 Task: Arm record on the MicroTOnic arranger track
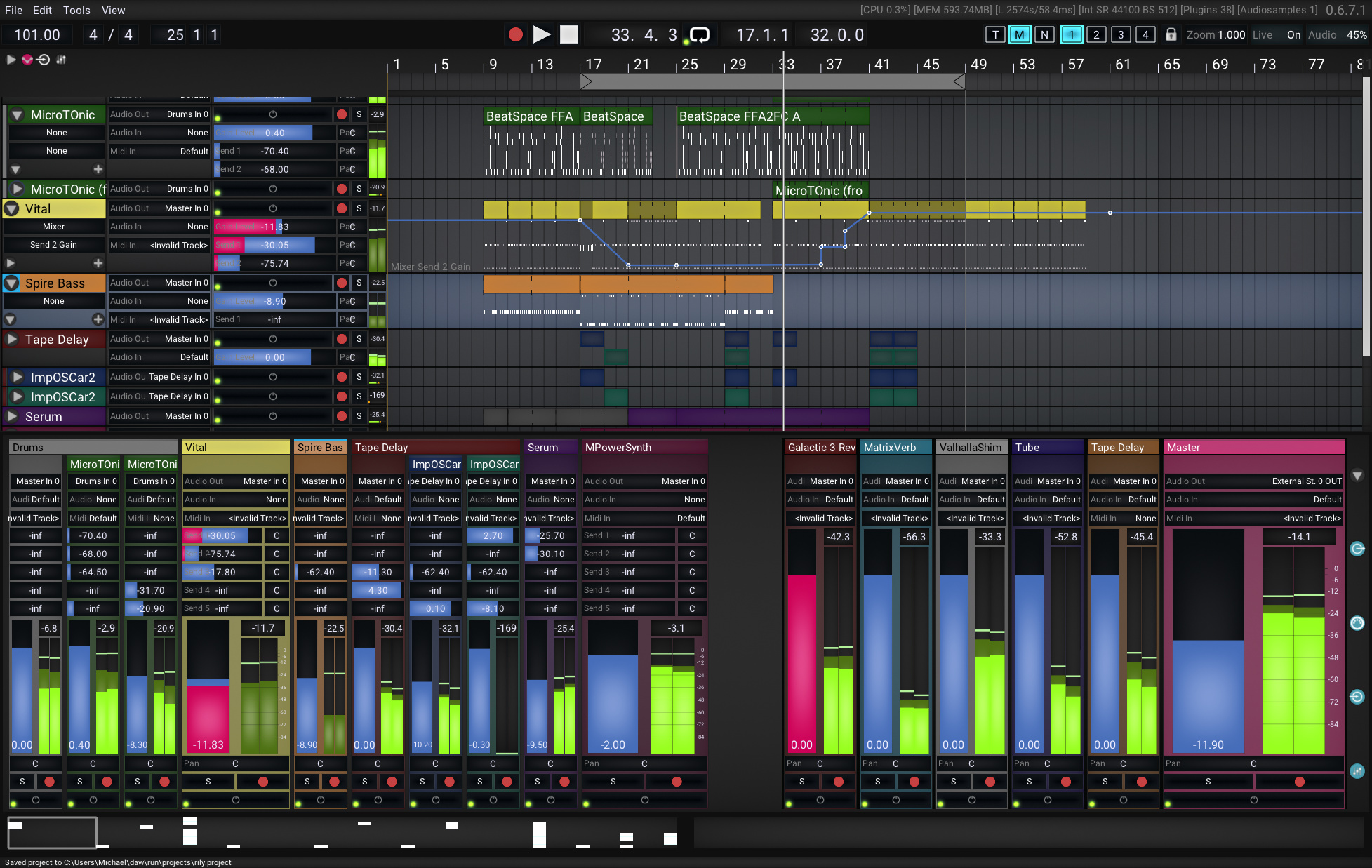pos(342,114)
